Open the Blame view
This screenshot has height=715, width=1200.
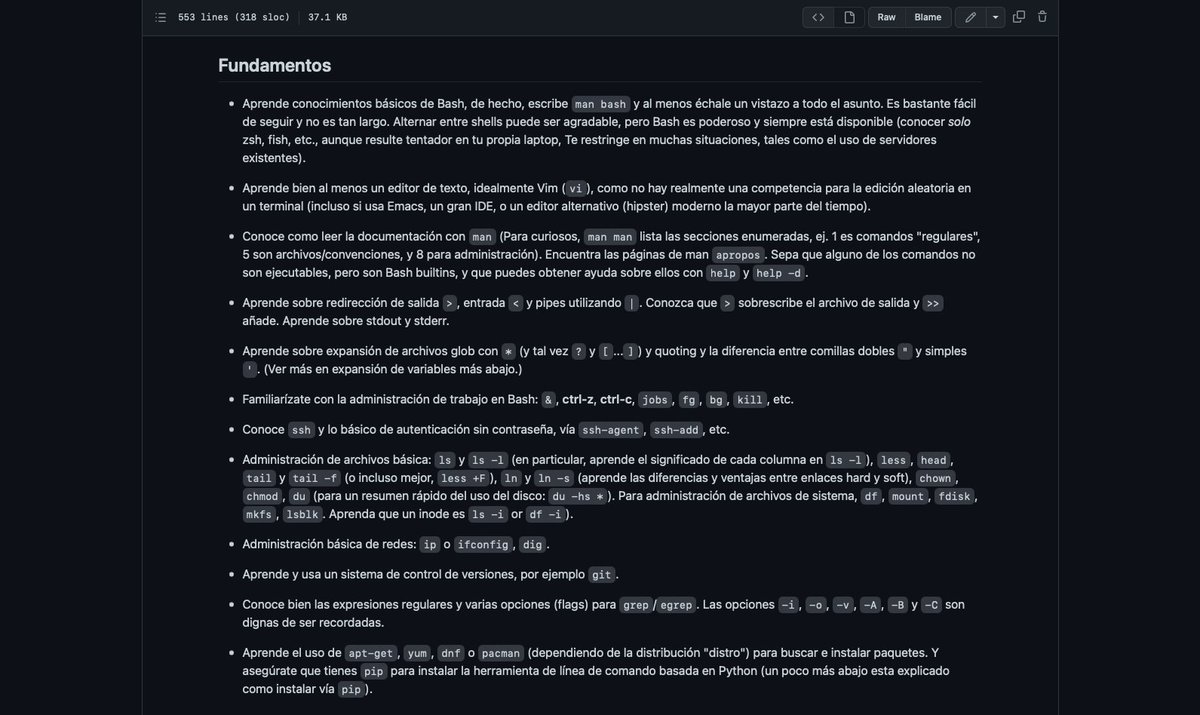pos(927,17)
